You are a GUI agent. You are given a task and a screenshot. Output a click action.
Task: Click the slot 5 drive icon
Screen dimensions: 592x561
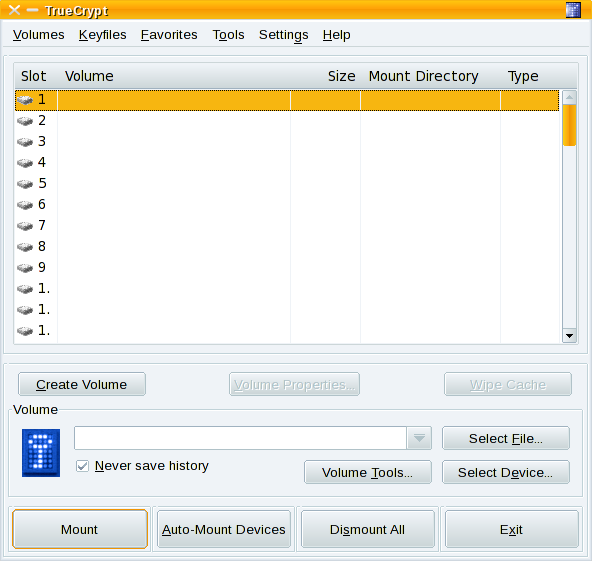[25, 184]
